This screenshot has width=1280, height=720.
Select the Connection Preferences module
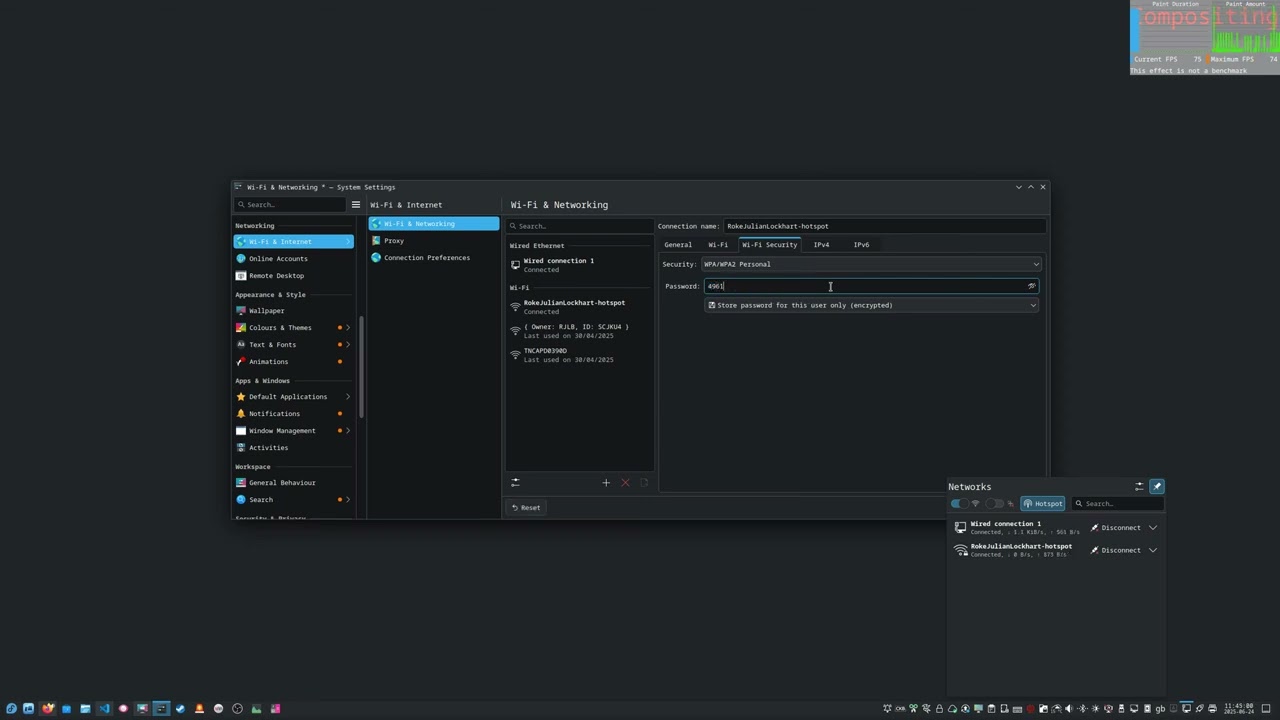(x=434, y=258)
